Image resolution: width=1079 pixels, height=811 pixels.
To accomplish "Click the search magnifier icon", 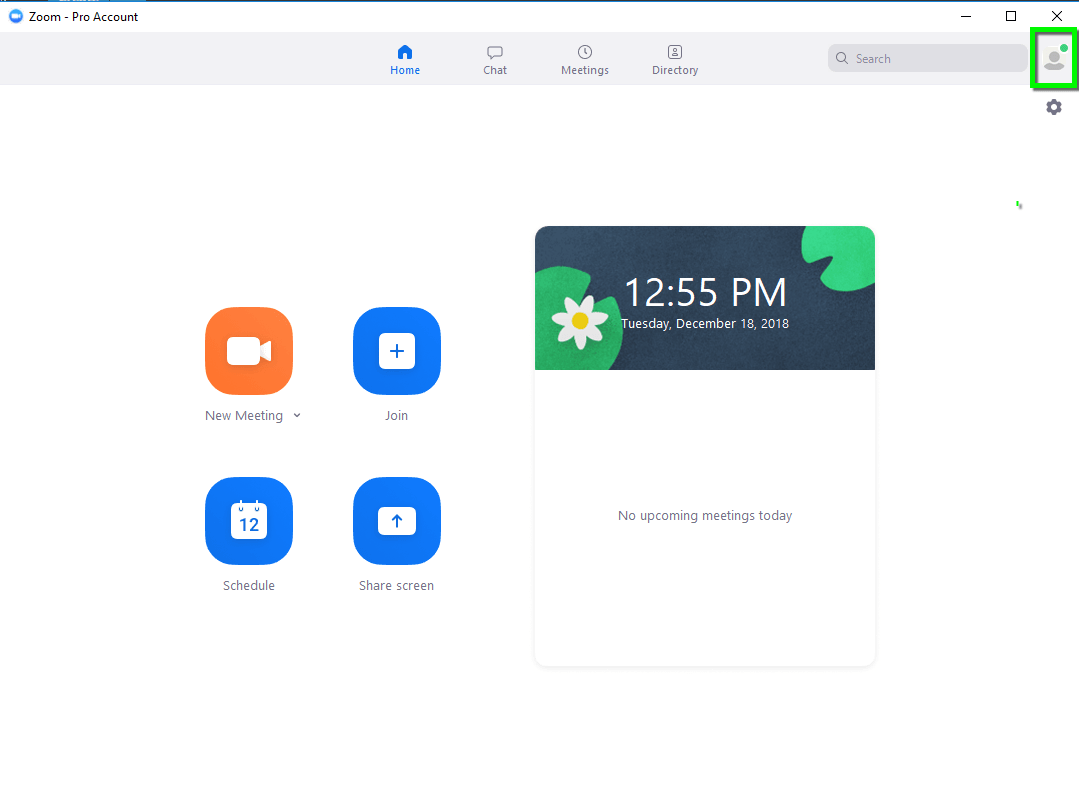I will pyautogui.click(x=842, y=58).
